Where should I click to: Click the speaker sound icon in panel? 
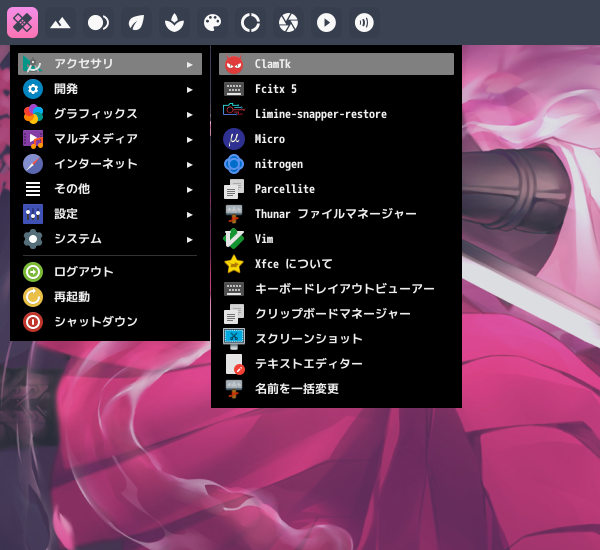pos(364,21)
